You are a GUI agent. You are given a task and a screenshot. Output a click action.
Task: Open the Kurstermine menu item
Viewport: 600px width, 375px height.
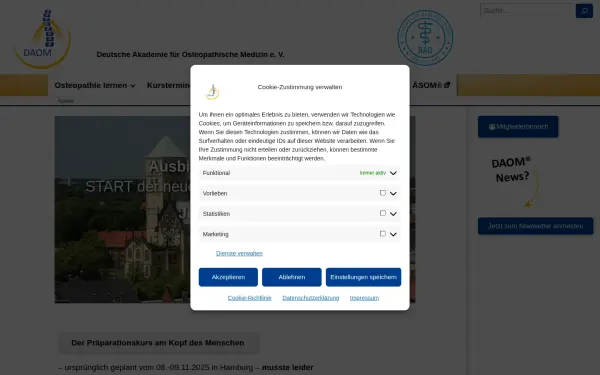point(168,85)
